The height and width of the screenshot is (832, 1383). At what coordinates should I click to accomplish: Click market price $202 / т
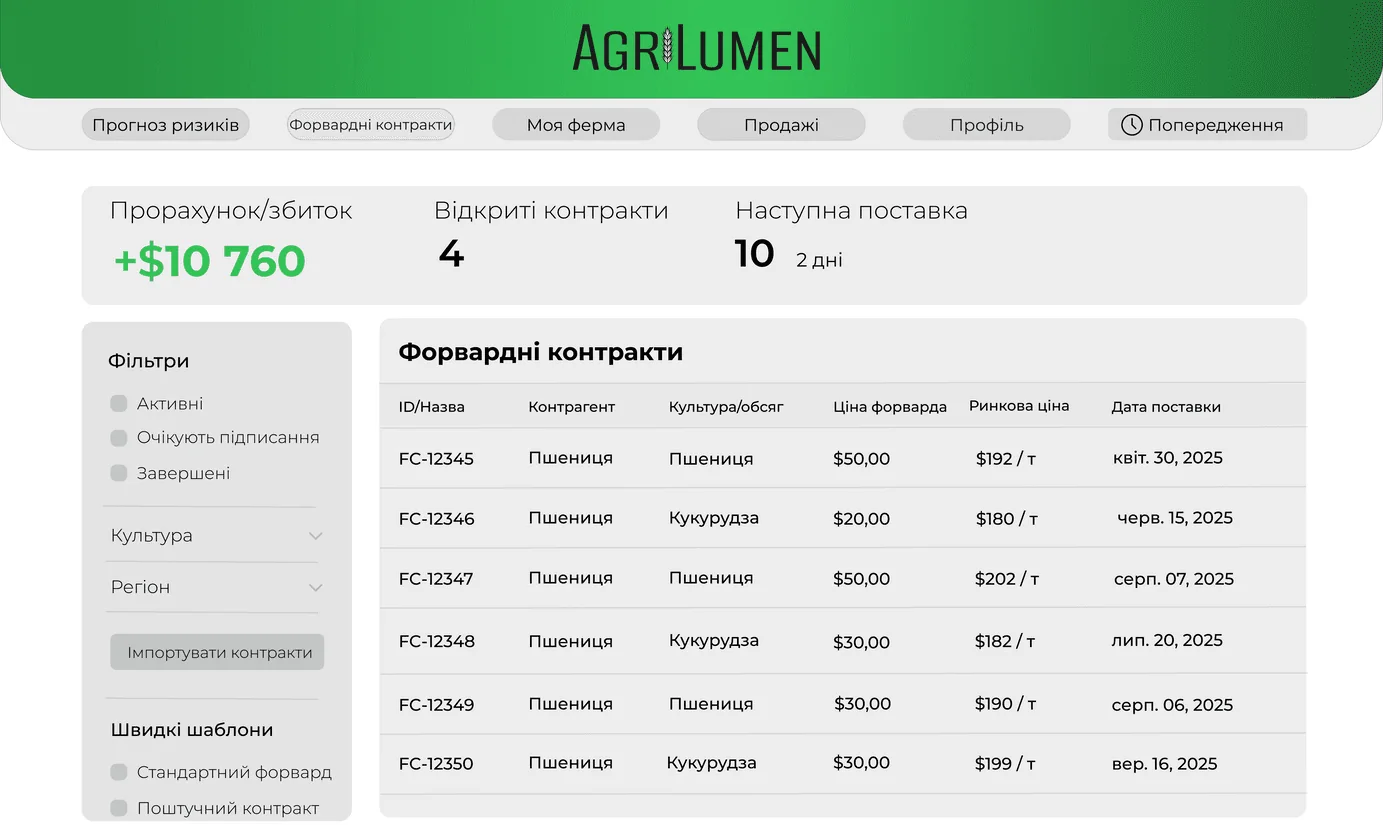(1007, 579)
